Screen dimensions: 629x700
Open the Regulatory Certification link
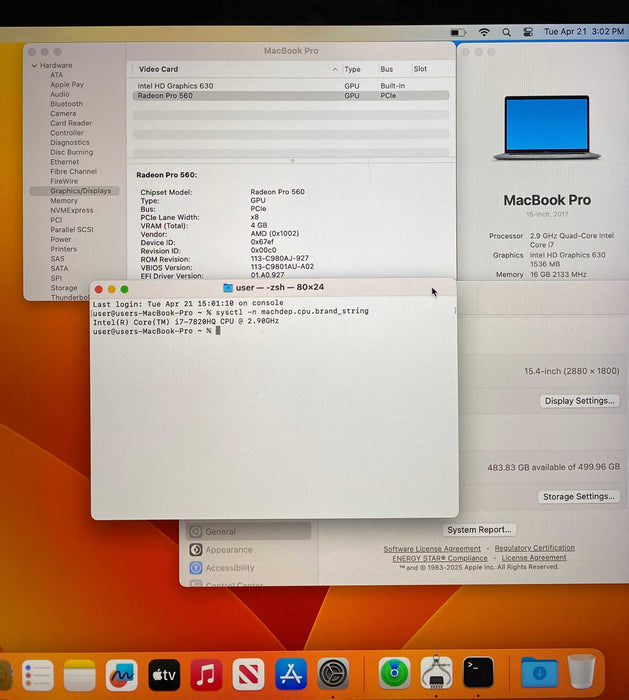[x=534, y=548]
